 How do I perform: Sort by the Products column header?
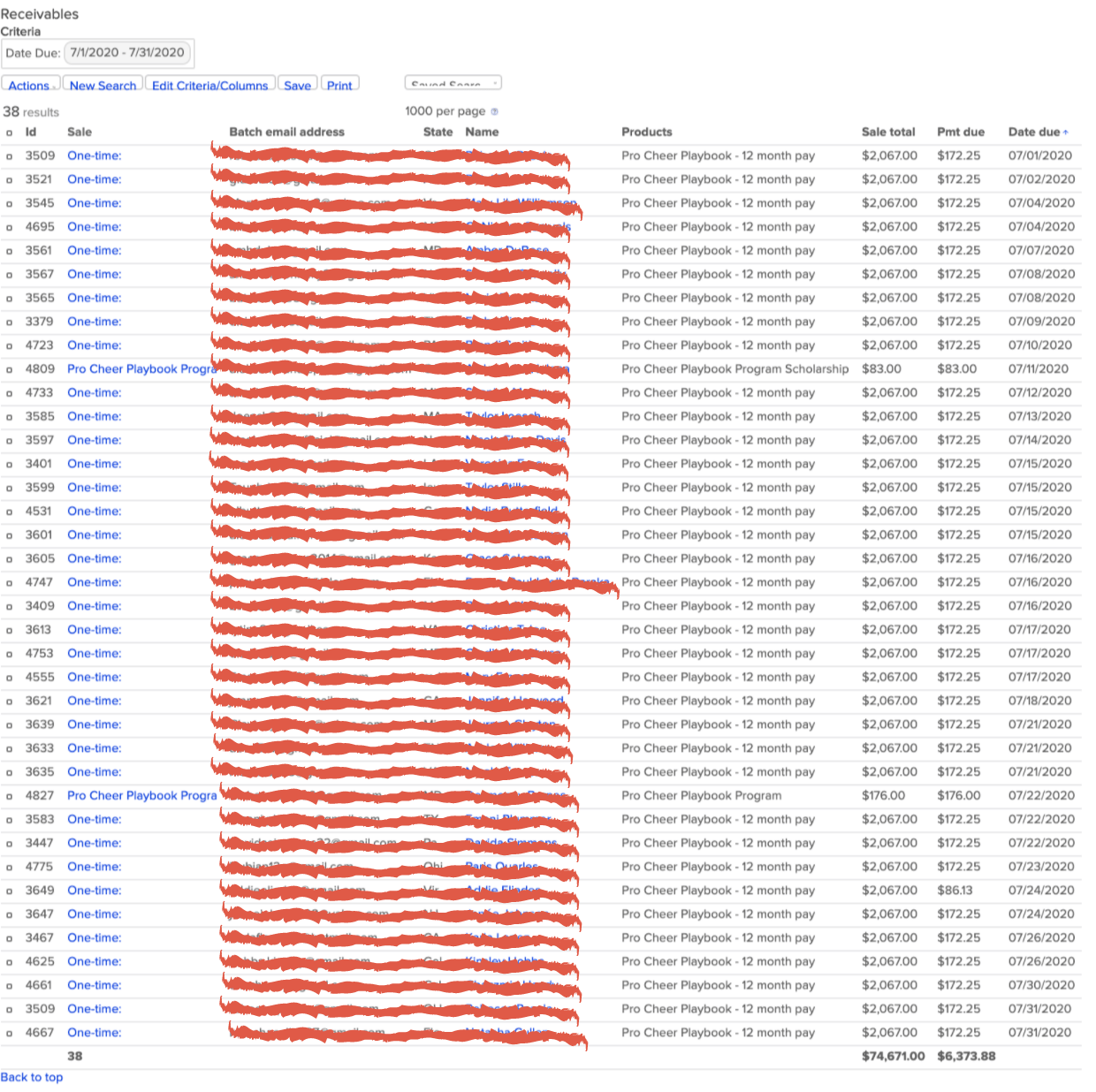pyautogui.click(x=647, y=132)
